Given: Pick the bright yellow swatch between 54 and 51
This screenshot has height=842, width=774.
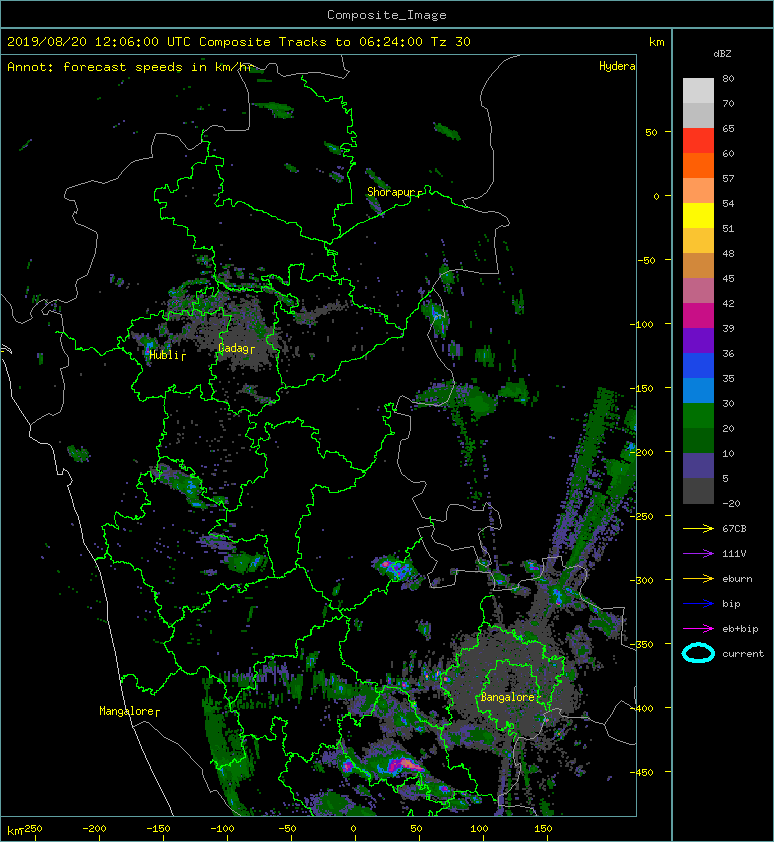Looking at the screenshot, I should (x=698, y=215).
